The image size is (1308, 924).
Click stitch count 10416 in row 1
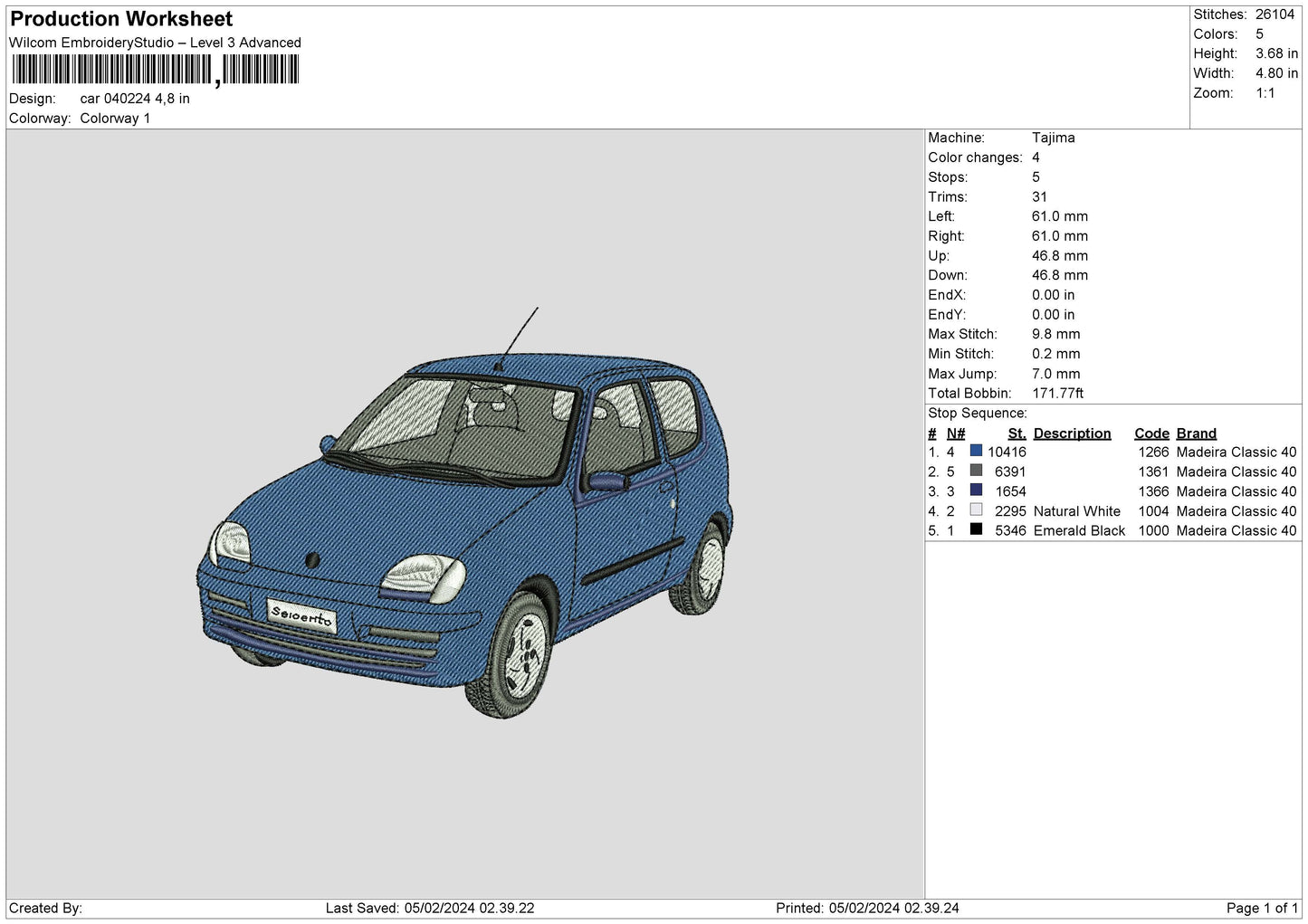pos(1007,452)
